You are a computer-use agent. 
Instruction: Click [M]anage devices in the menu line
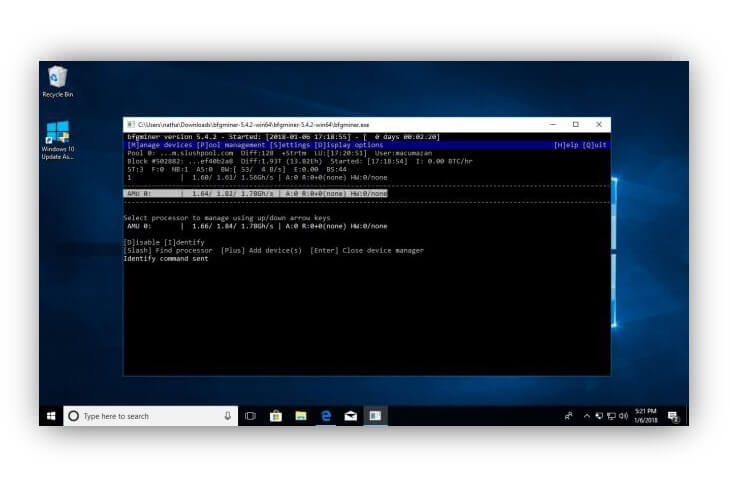point(160,145)
